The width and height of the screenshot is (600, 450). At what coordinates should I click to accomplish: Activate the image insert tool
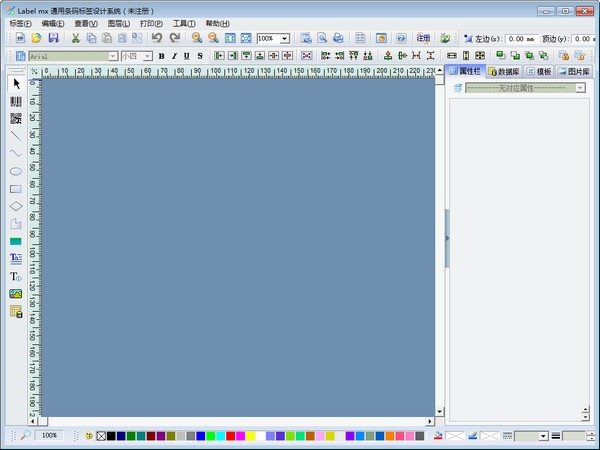tap(16, 293)
